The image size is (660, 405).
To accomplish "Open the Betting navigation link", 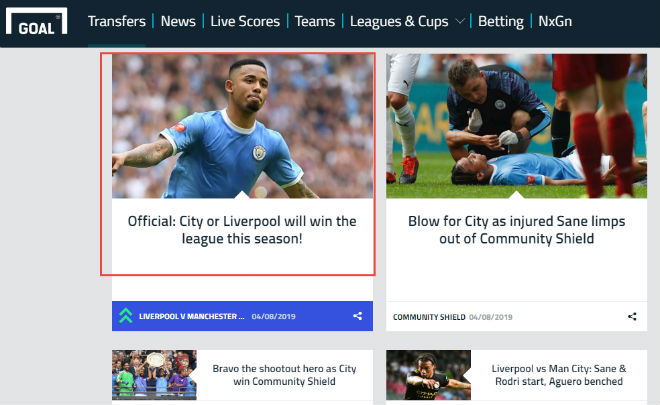I will tap(501, 21).
